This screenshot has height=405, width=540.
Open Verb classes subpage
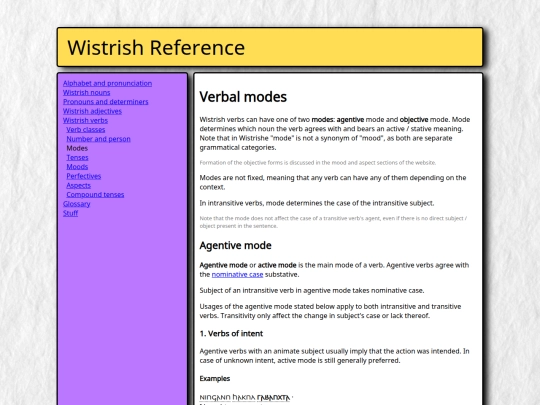coord(86,130)
